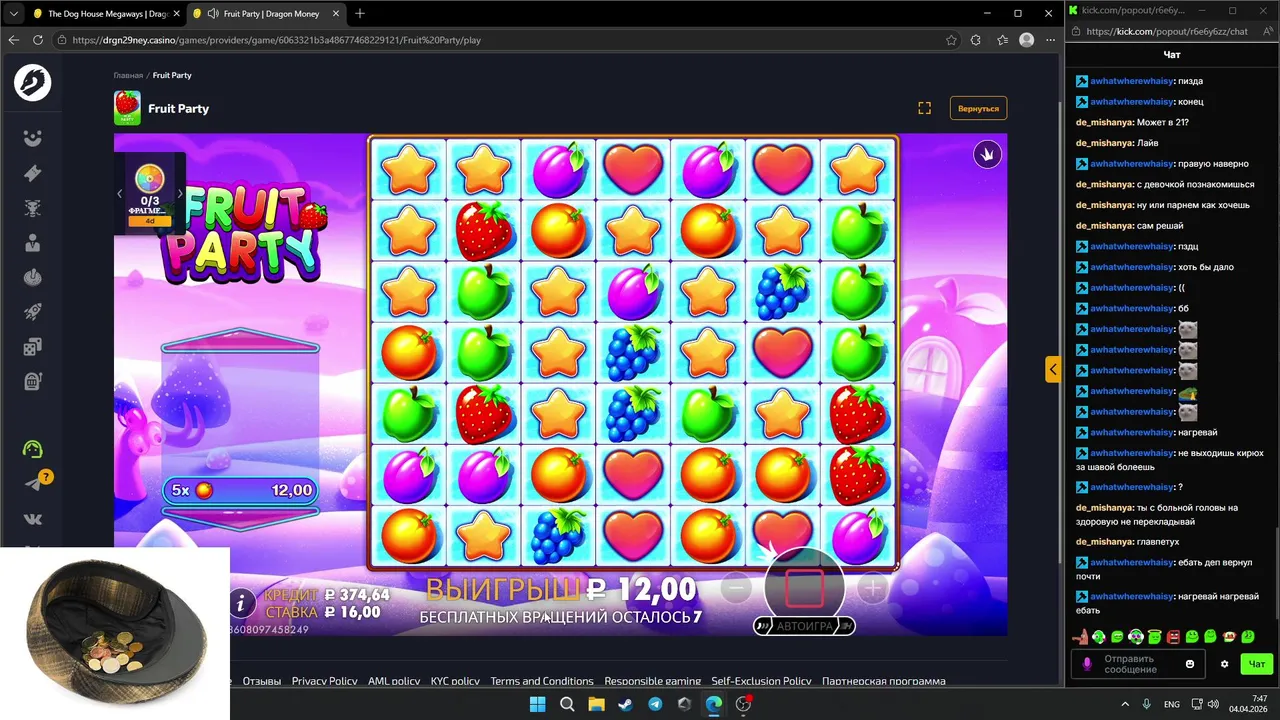The image size is (1280, 720).
Task: Open the dice games sidebar icon
Action: pyautogui.click(x=33, y=347)
